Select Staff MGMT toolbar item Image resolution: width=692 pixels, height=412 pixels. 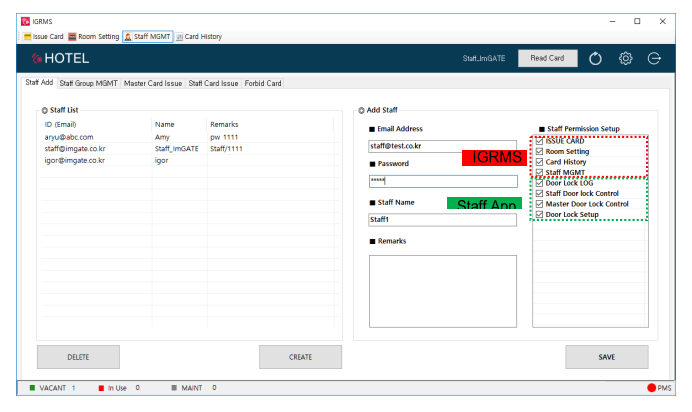click(147, 37)
